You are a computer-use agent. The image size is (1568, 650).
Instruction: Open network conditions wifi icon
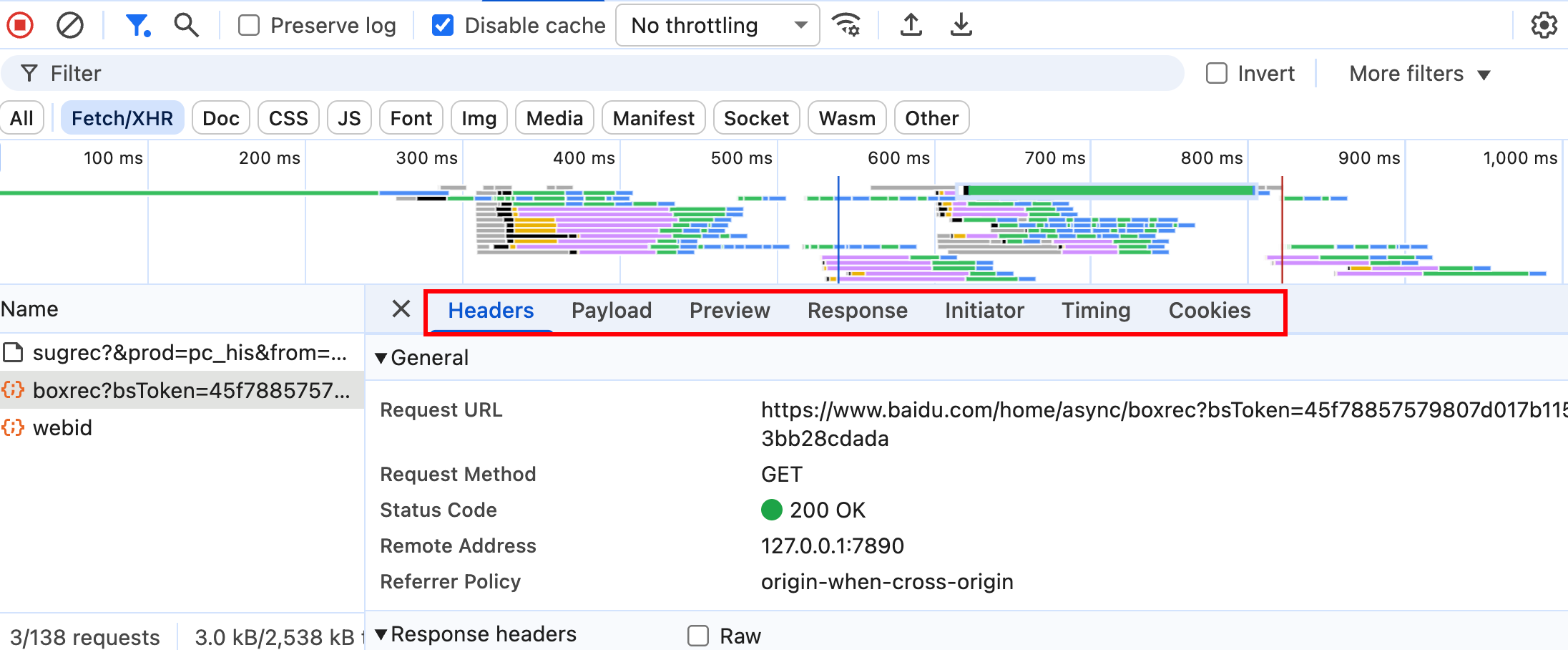tap(847, 26)
